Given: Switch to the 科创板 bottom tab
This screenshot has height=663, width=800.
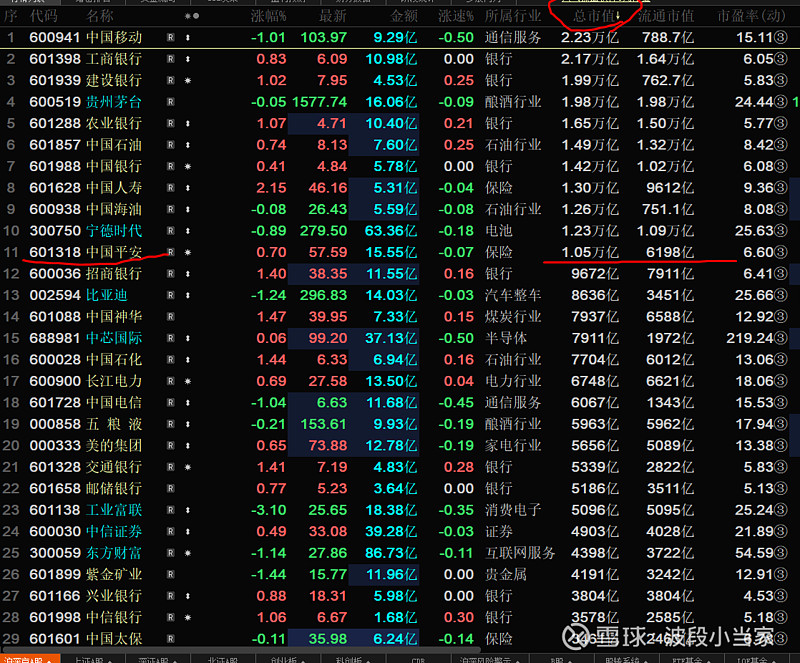Looking at the screenshot, I should coord(351,659).
